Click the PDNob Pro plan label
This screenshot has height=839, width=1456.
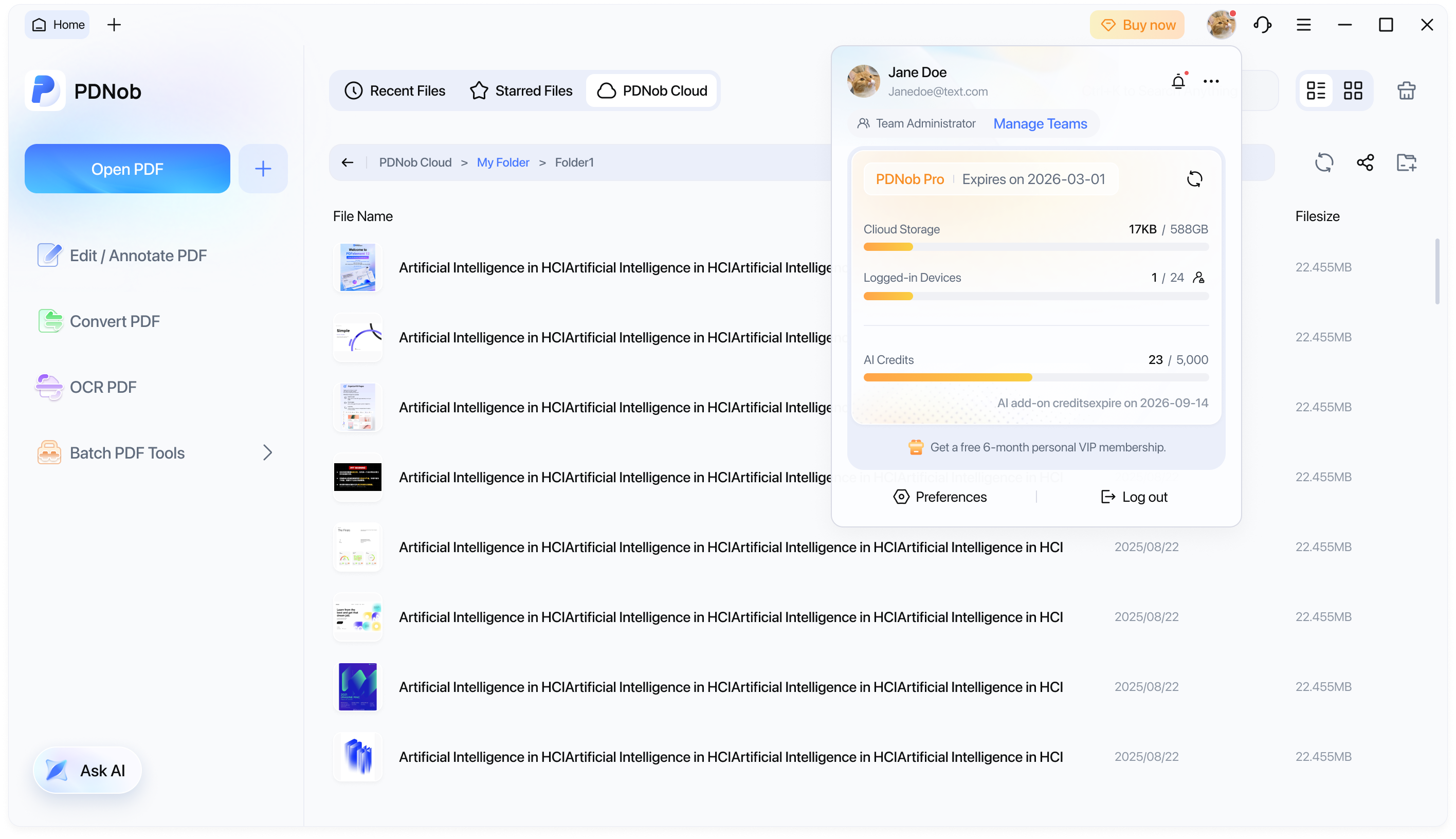point(909,179)
